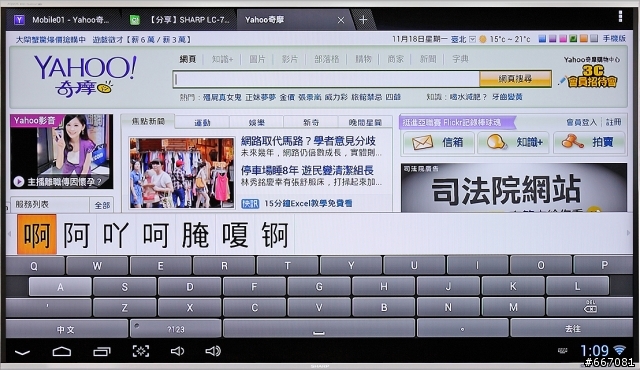Screen dimensions: 640x370
Task: Open the 運動 news tab
Action: click(x=202, y=122)
